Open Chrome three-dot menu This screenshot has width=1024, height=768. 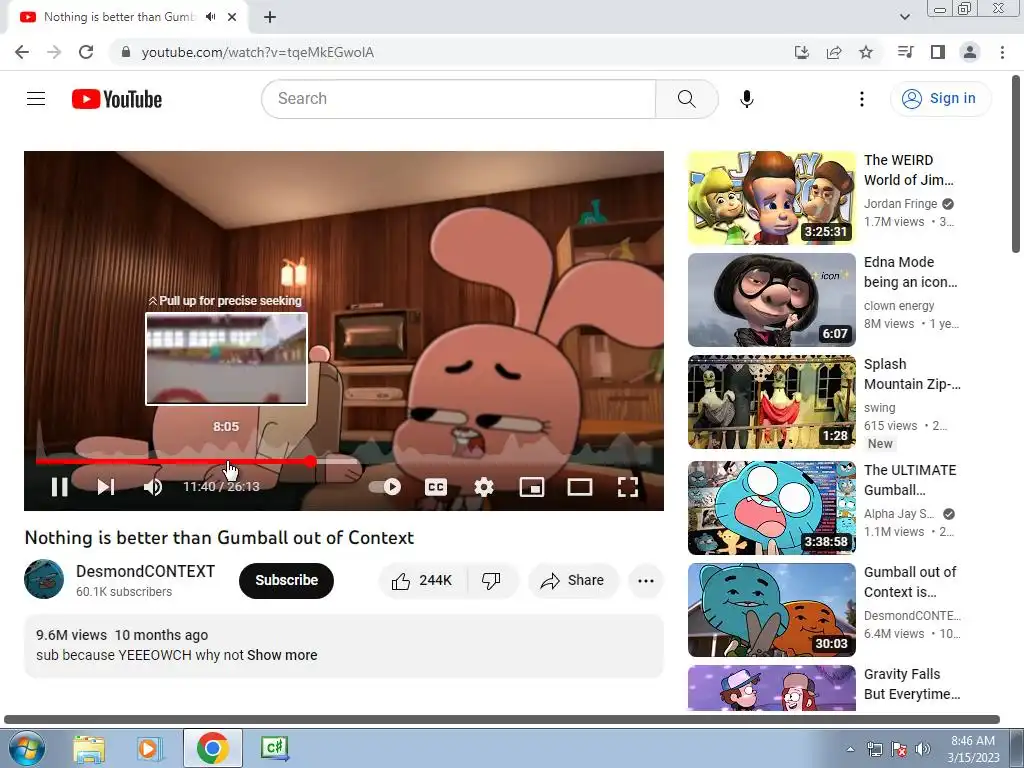[x=1002, y=52]
